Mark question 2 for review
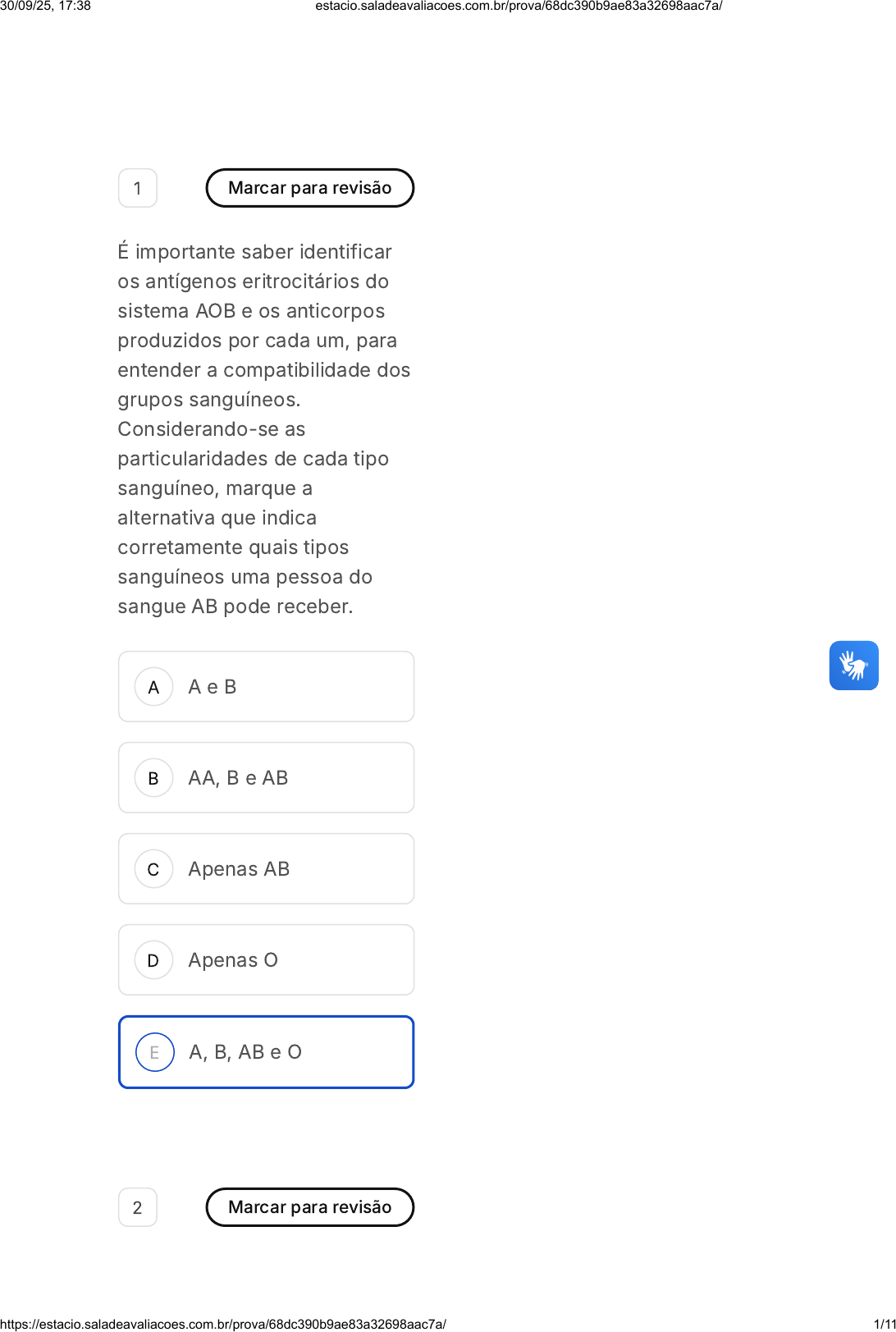The height and width of the screenshot is (1332, 896). pos(310,1207)
